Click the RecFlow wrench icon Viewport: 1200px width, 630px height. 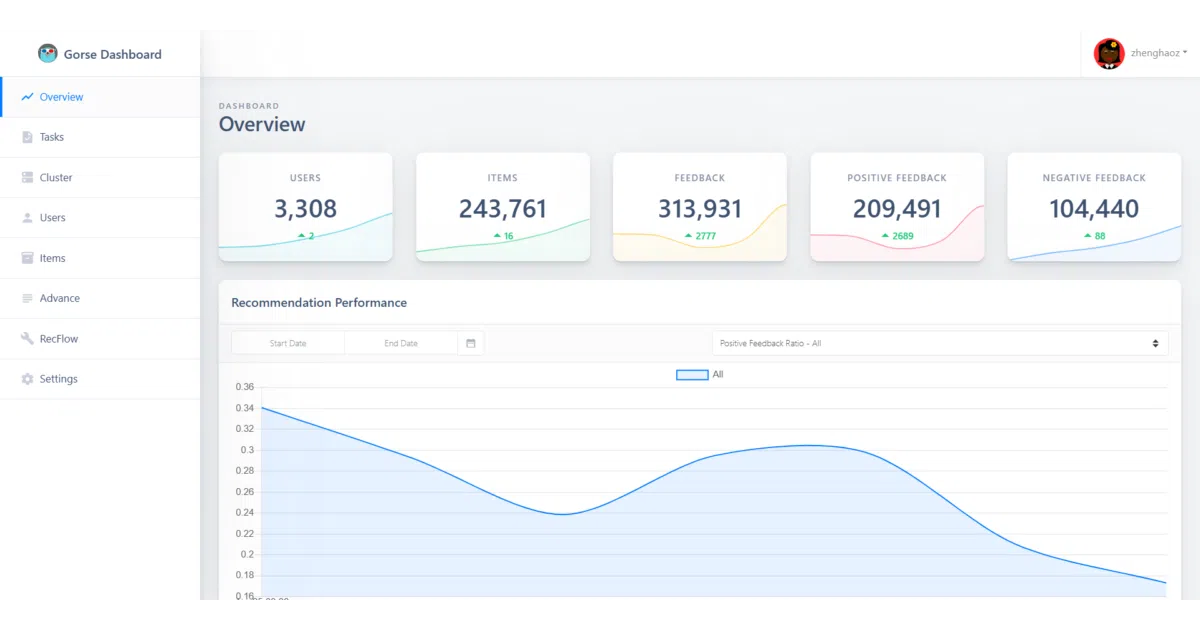pos(27,339)
